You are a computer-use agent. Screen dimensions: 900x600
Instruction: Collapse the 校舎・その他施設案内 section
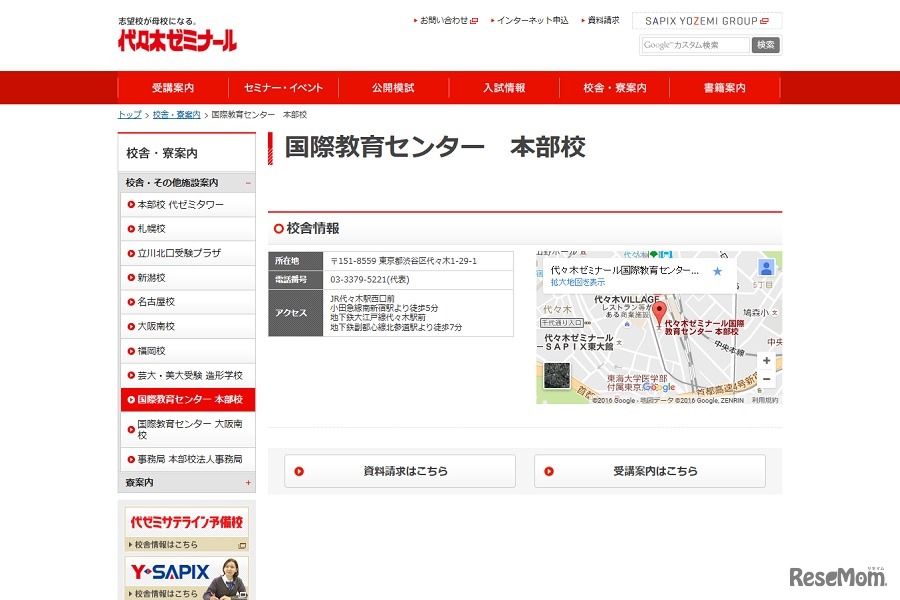247,181
